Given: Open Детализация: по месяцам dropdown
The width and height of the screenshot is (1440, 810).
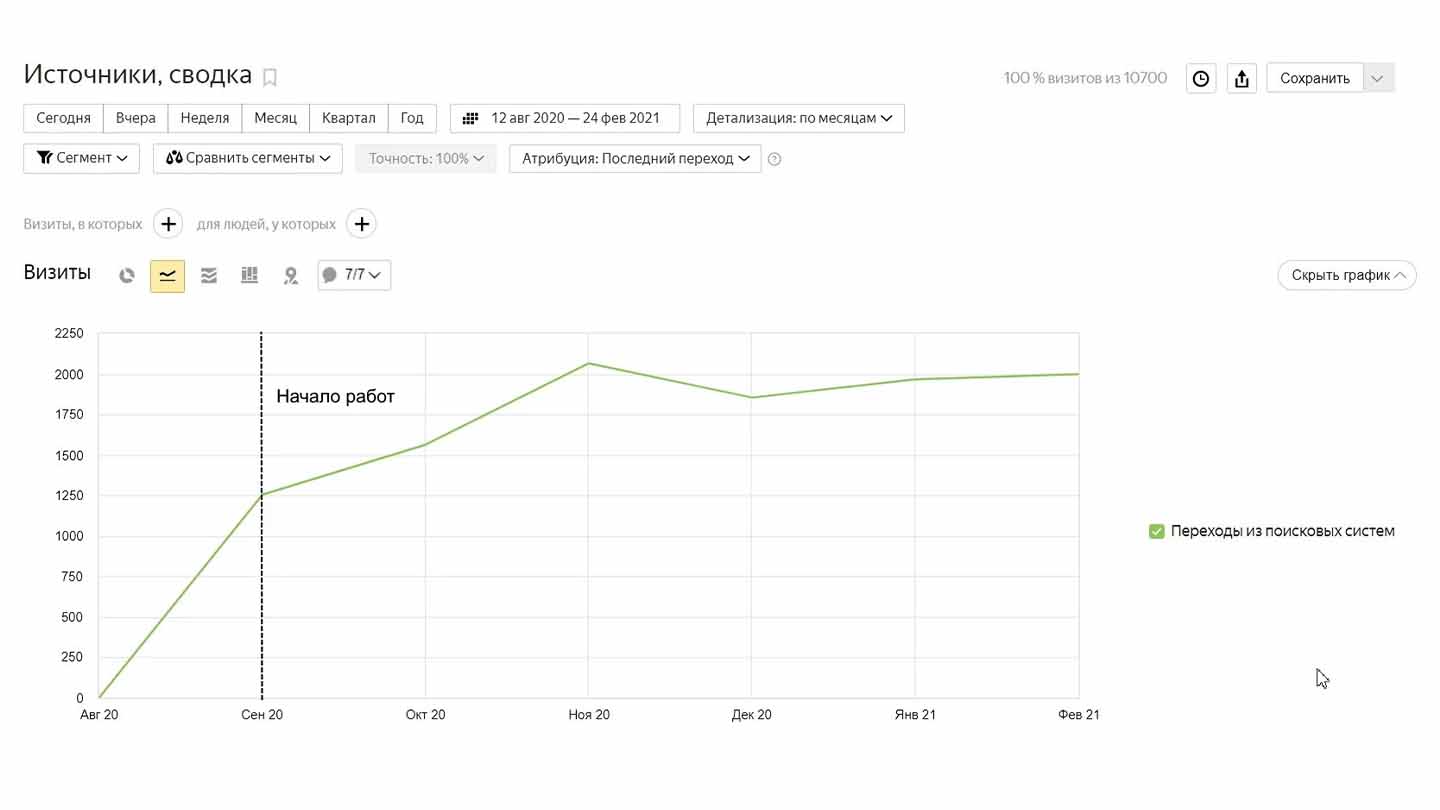Looking at the screenshot, I should click(799, 118).
